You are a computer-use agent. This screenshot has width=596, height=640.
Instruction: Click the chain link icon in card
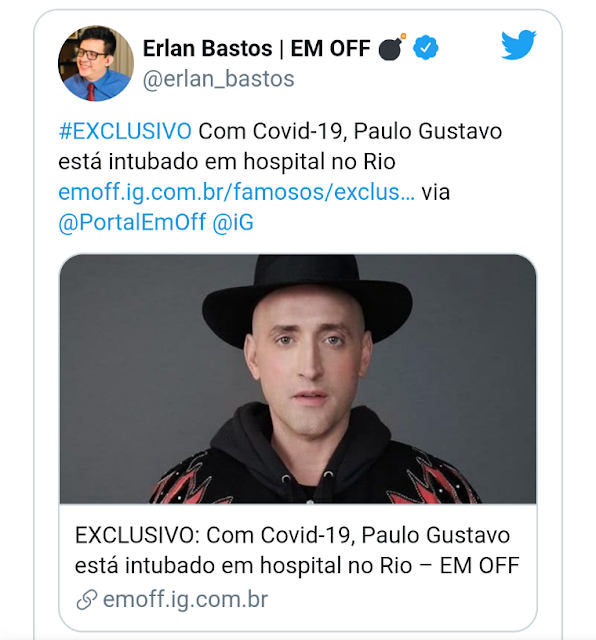87,600
